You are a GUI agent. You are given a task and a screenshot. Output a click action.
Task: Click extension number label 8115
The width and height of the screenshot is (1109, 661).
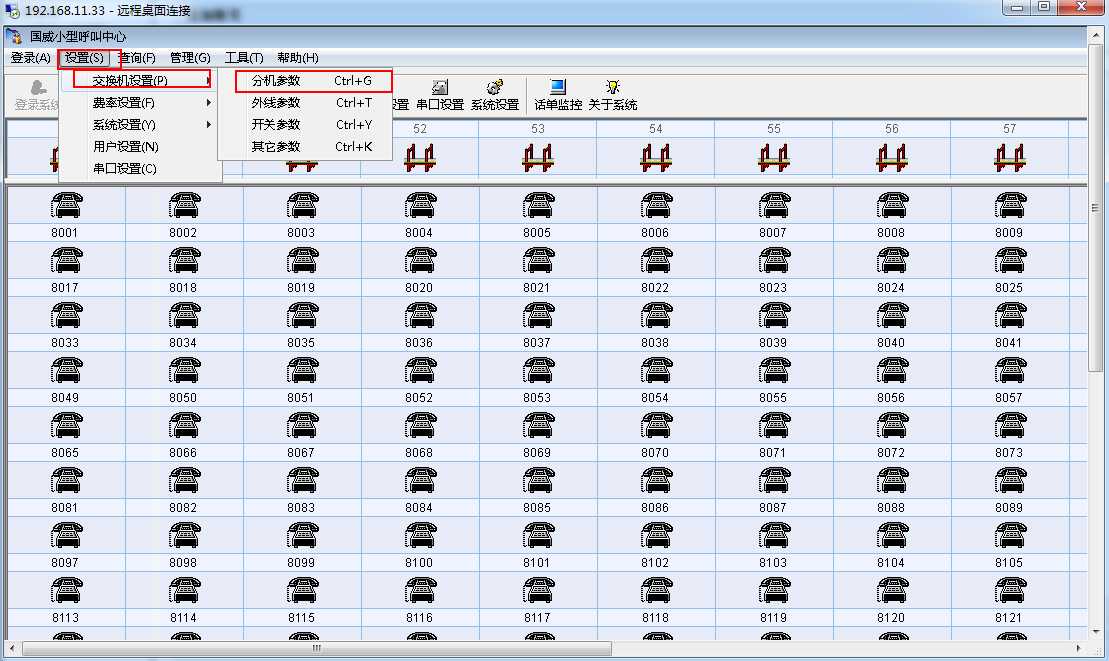301,618
